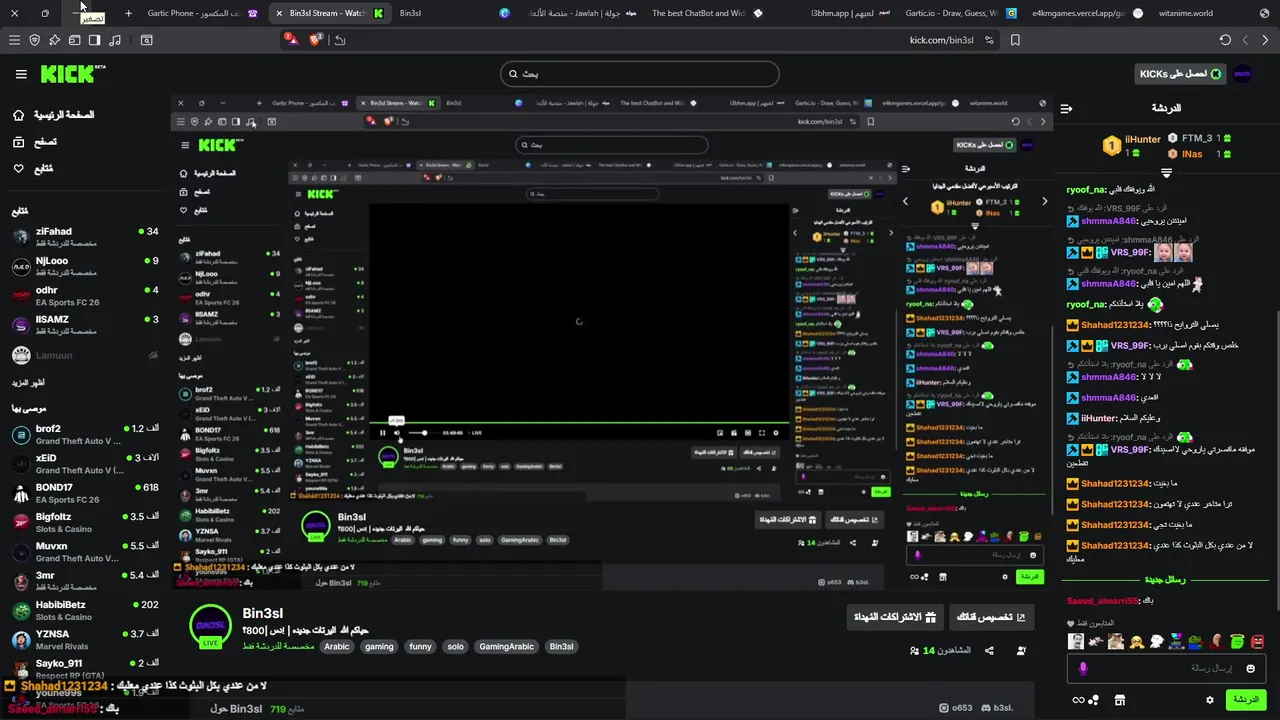Collapse the chat panel arrow icon
Image resolution: width=1280 pixels, height=720 pixels.
[x=1066, y=108]
